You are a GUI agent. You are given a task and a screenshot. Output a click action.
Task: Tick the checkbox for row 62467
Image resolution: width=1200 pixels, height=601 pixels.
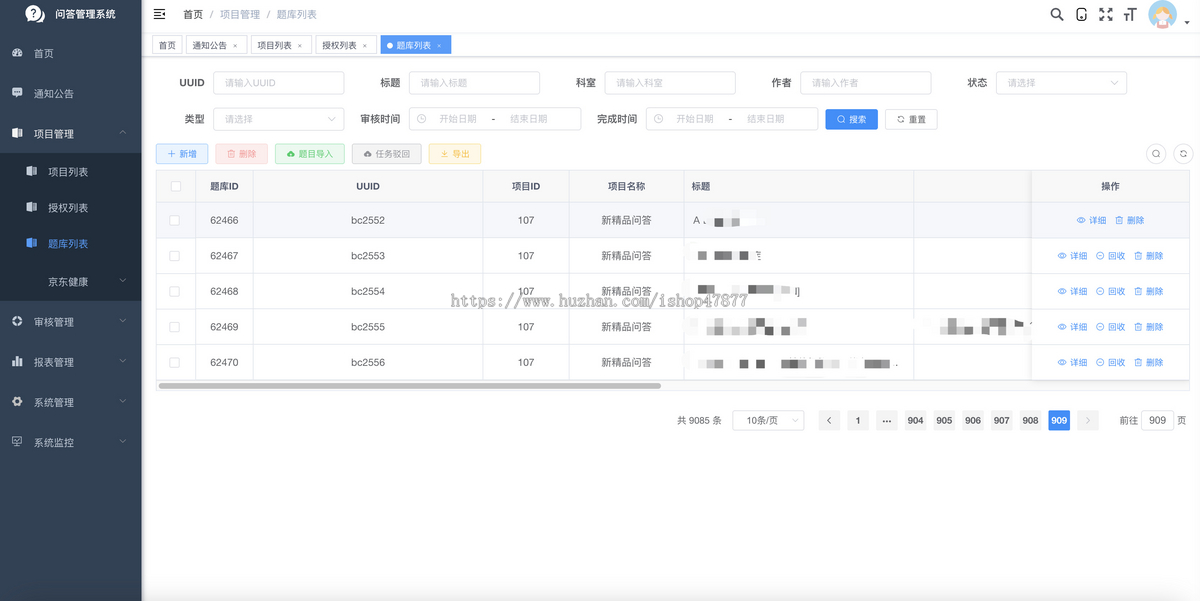(x=175, y=256)
